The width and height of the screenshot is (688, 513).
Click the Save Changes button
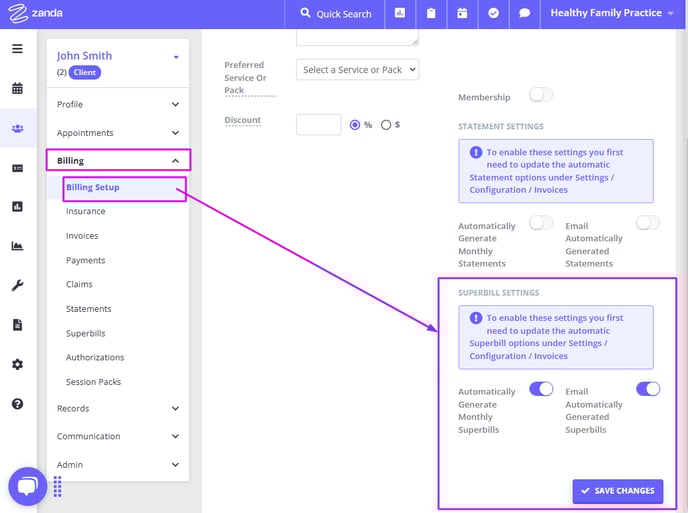tap(617, 491)
